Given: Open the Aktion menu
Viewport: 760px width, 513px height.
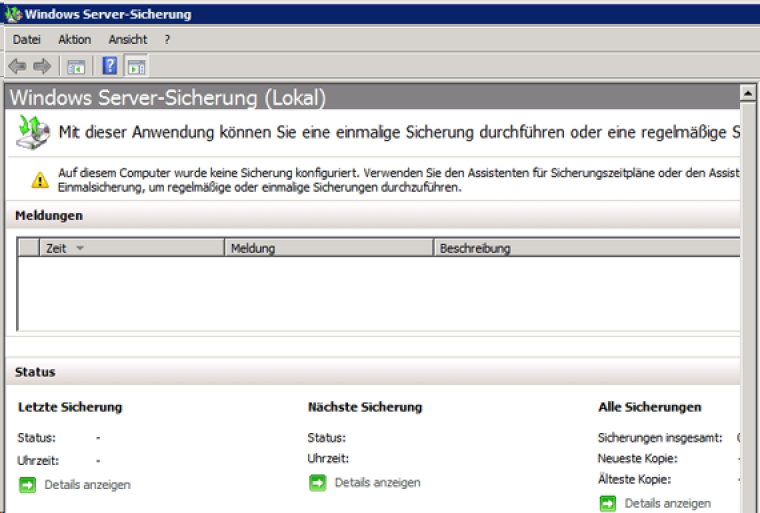Looking at the screenshot, I should [x=75, y=39].
